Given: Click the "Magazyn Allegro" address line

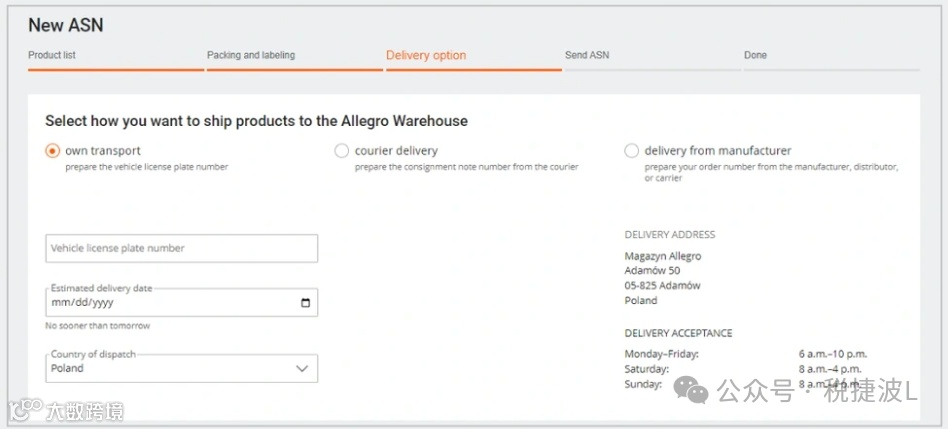Looking at the screenshot, I should [663, 256].
